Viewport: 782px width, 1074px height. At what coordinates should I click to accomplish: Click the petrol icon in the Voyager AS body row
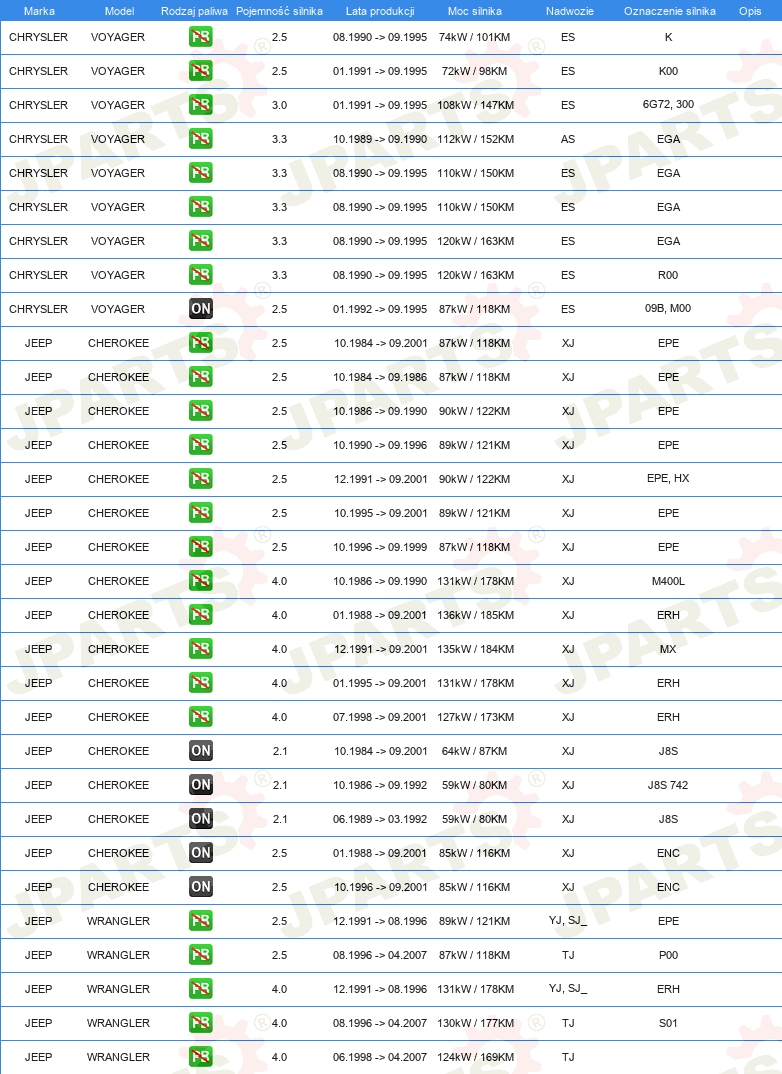201,139
